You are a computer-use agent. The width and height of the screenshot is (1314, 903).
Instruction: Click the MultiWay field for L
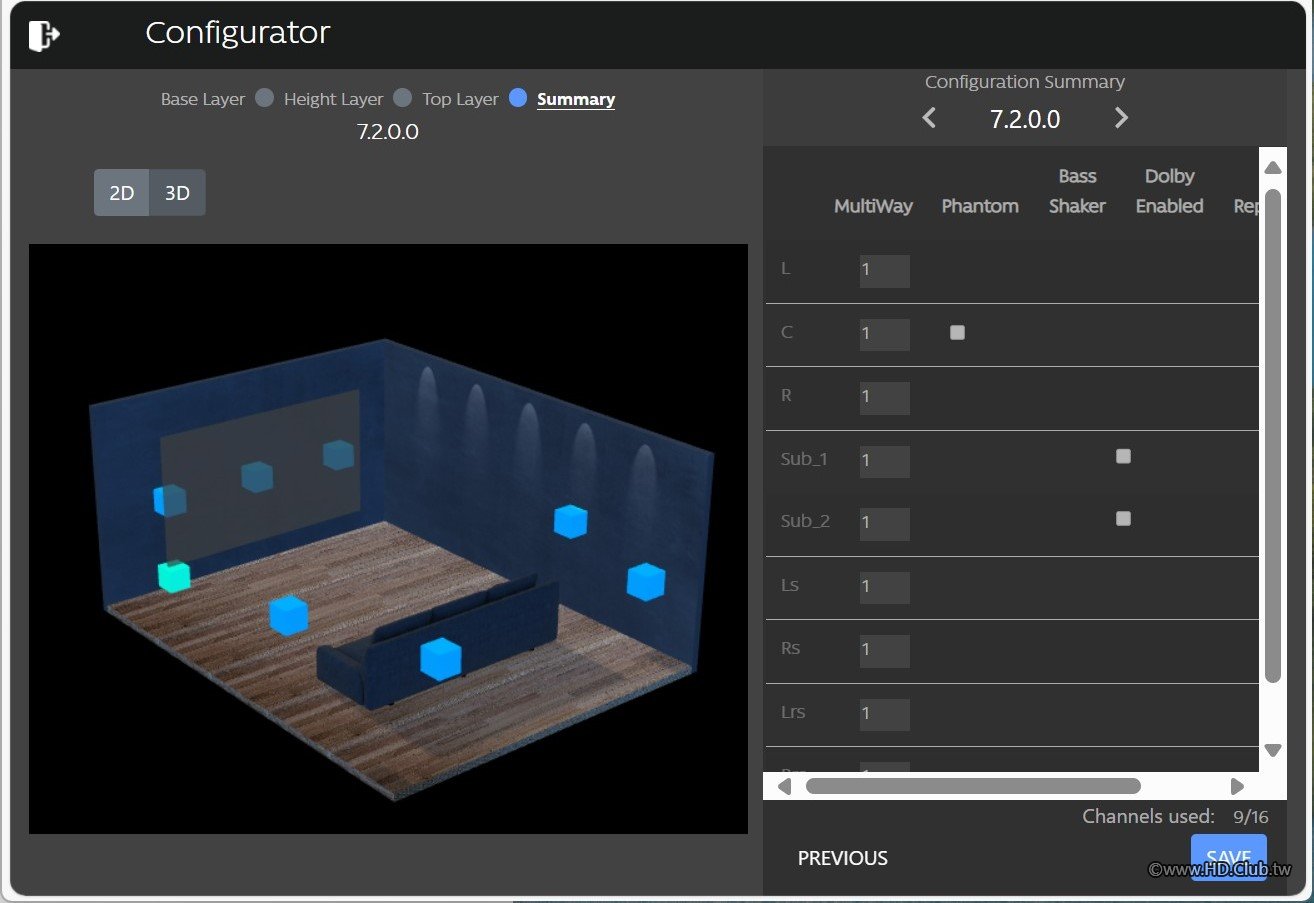885,271
